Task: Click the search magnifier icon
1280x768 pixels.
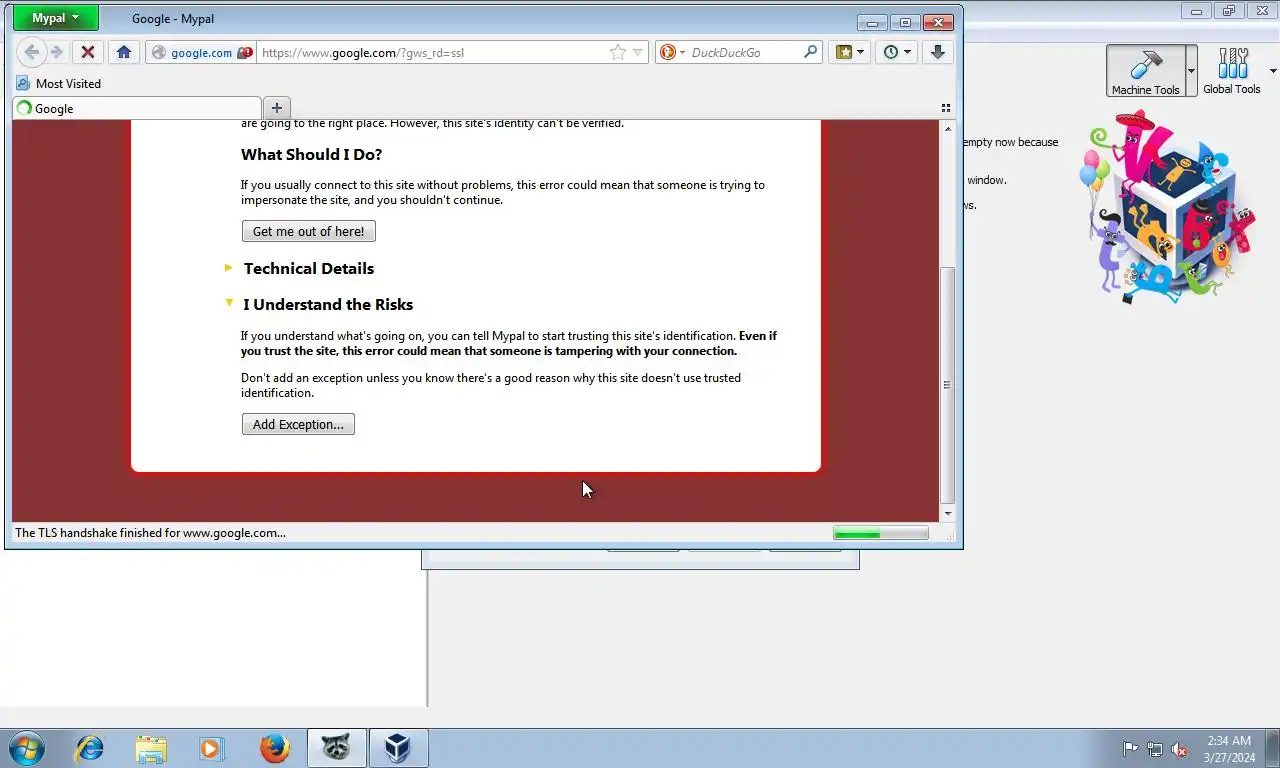Action: 811,52
